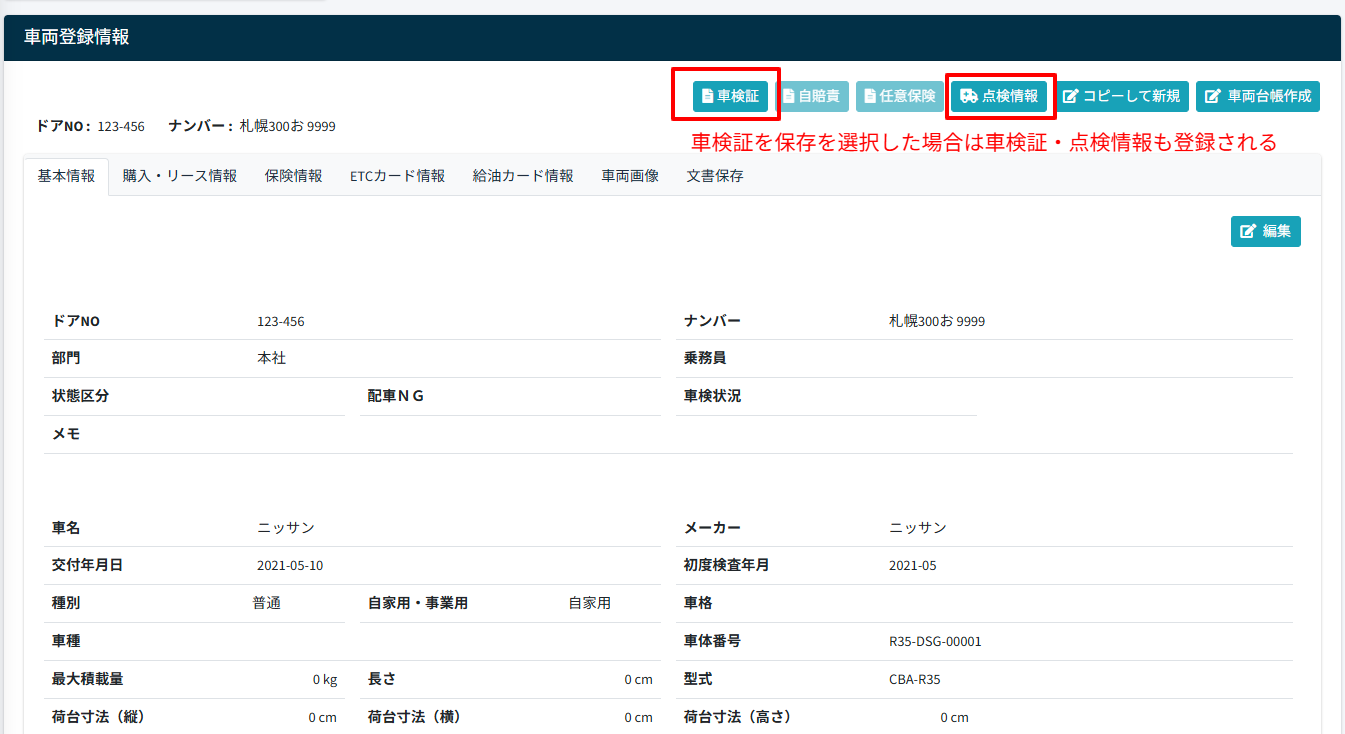Select chassis number R35-DSG-00001
Screen dimensions: 1345x734
click(935, 642)
